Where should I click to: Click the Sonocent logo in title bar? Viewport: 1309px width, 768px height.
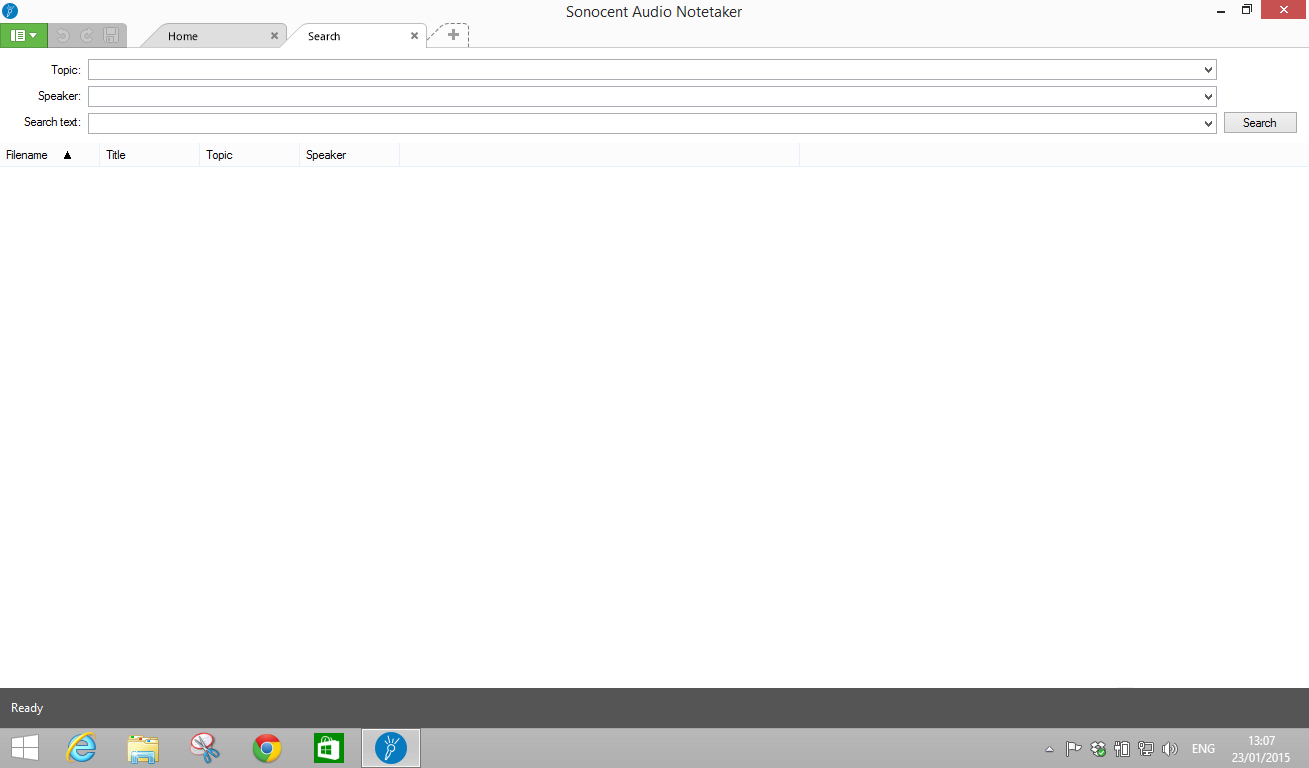pyautogui.click(x=10, y=11)
